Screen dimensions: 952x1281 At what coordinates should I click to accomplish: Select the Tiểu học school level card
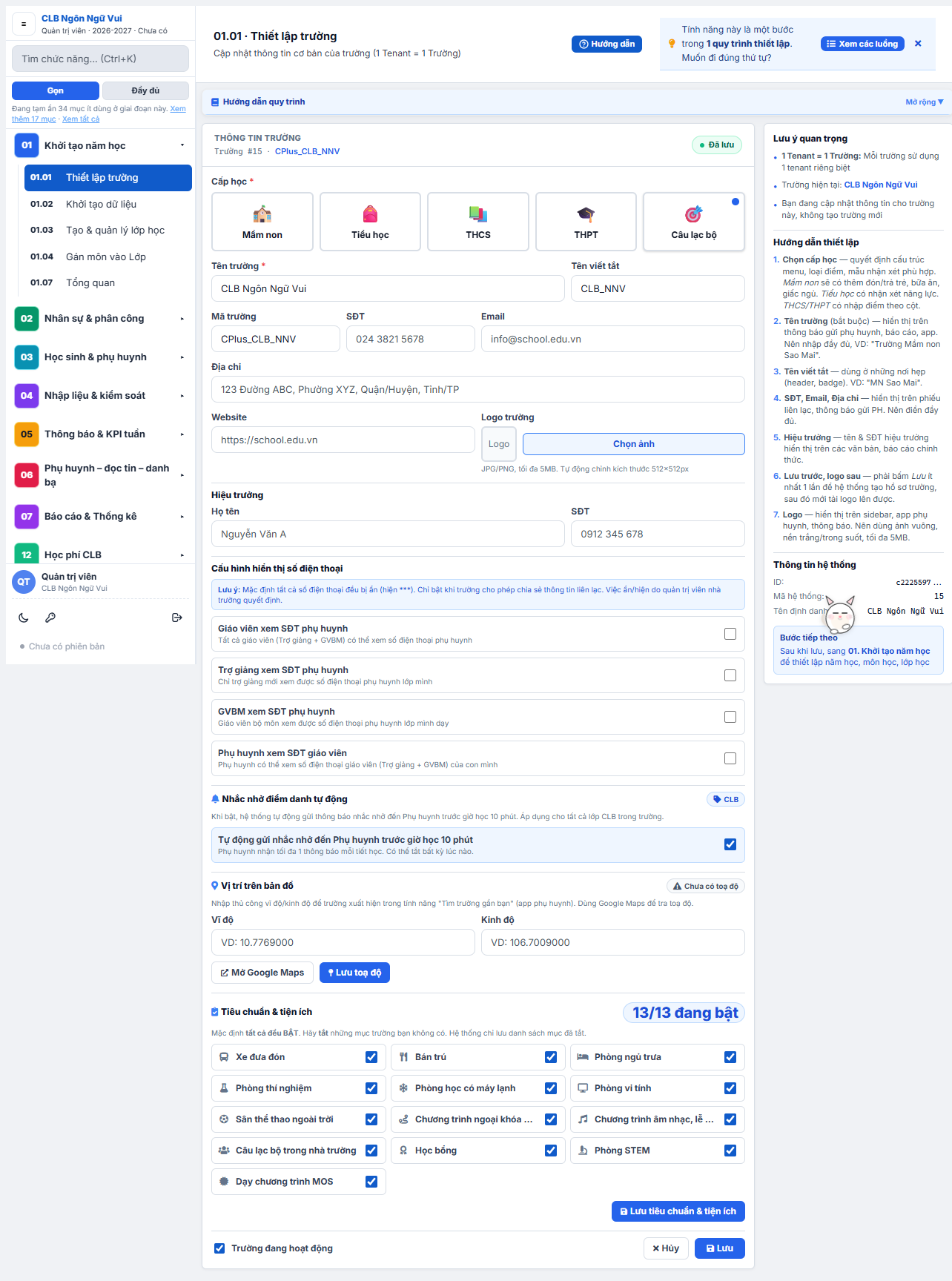click(x=370, y=222)
